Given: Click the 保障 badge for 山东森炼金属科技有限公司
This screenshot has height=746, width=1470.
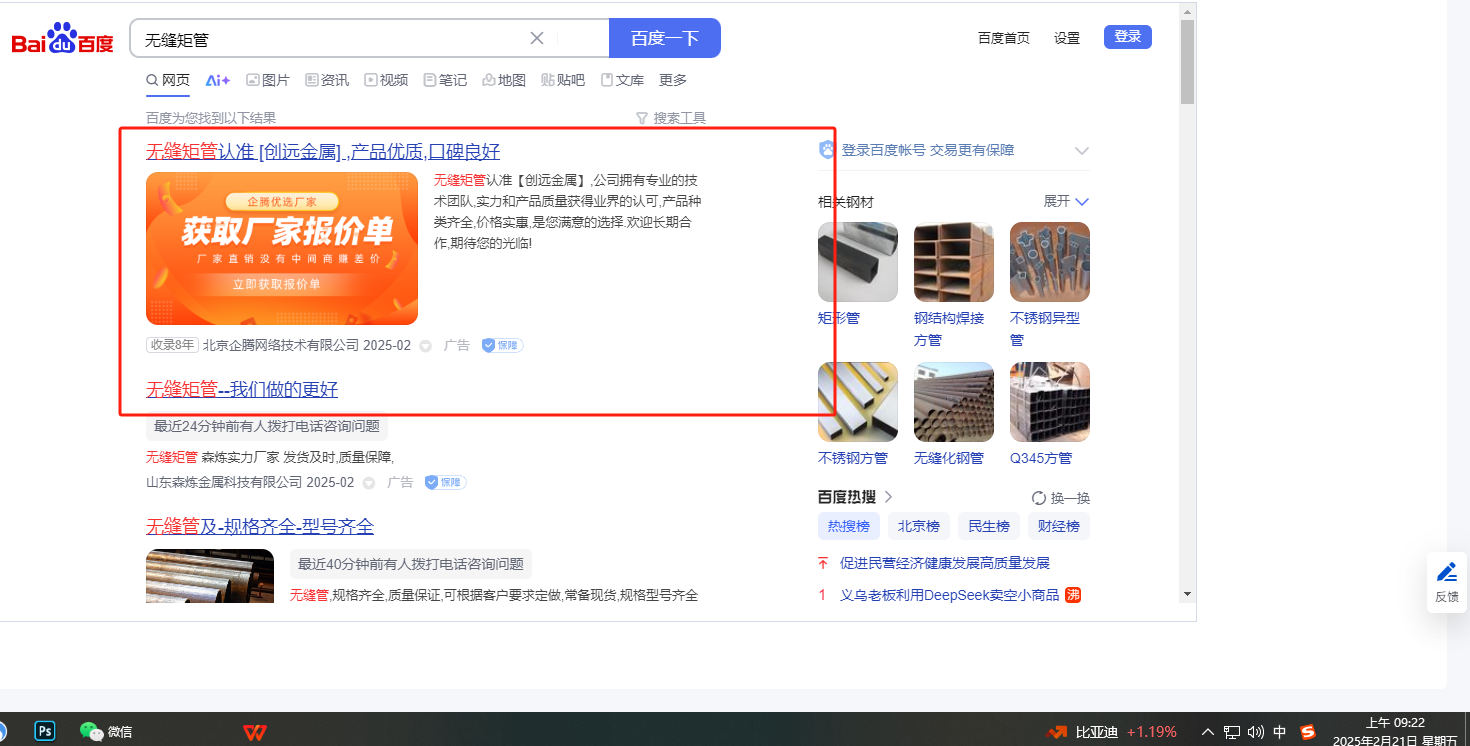Looking at the screenshot, I should click(445, 482).
